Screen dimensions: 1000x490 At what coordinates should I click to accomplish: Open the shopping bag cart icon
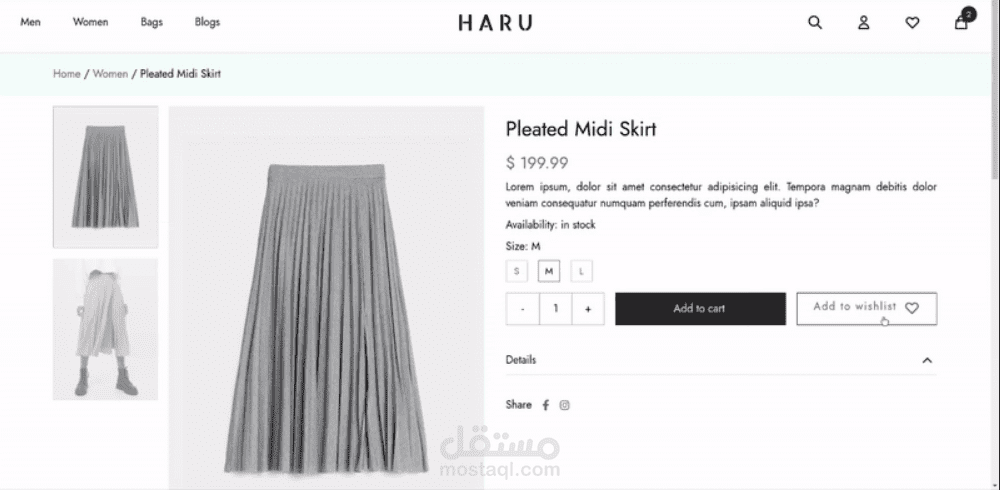961,22
